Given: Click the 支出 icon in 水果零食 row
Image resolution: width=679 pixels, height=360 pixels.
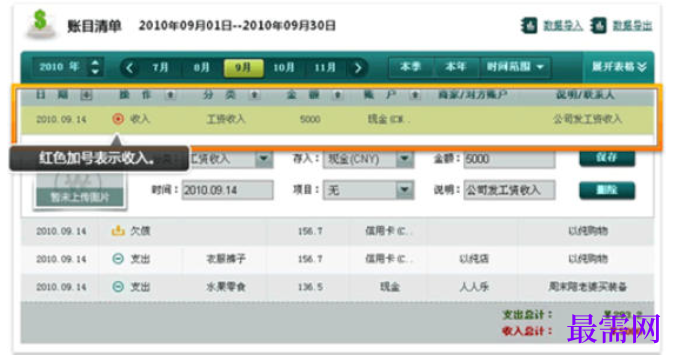Looking at the screenshot, I should coord(118,287).
